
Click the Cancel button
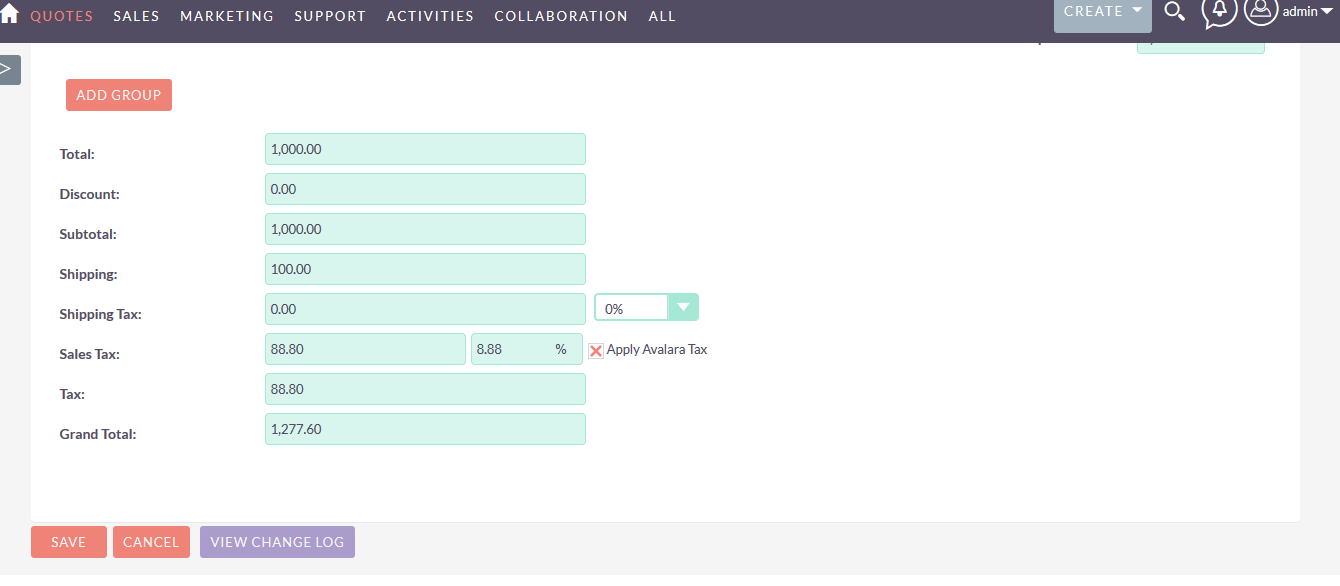point(151,542)
